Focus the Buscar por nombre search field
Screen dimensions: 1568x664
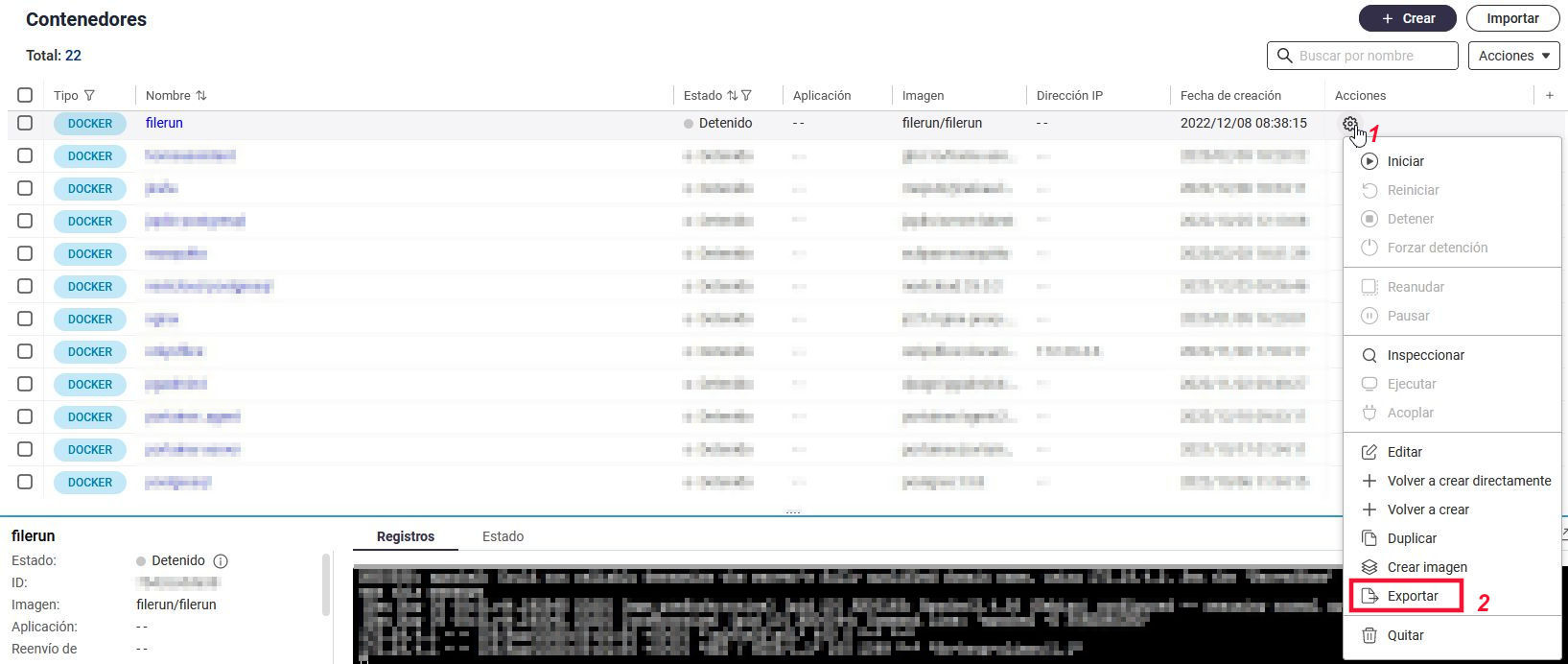click(1371, 56)
